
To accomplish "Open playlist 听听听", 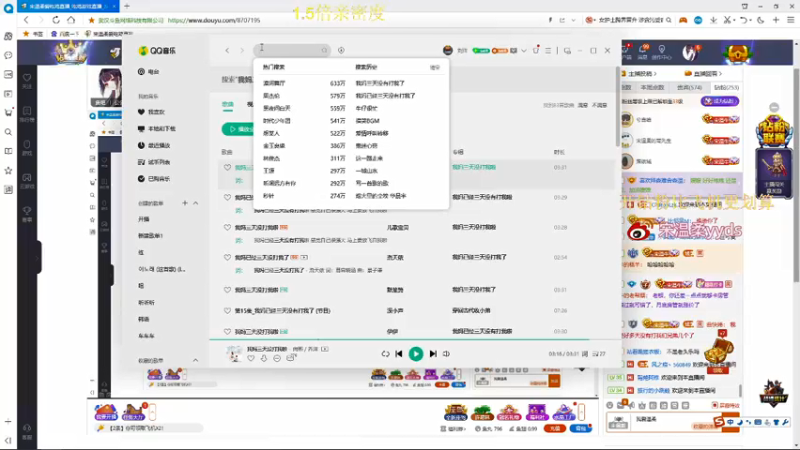I will coord(146,303).
